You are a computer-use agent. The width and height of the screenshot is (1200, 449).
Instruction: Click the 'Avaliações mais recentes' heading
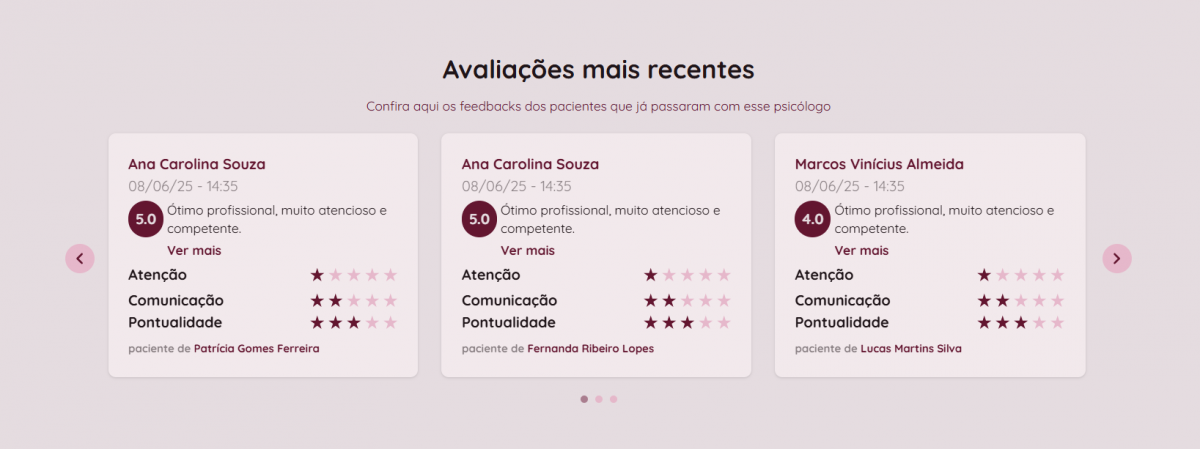point(598,70)
